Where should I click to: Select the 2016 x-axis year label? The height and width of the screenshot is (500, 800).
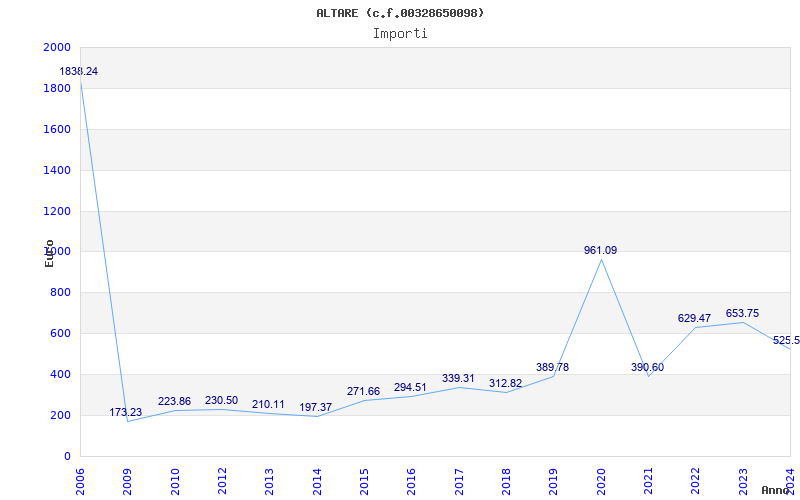412,480
